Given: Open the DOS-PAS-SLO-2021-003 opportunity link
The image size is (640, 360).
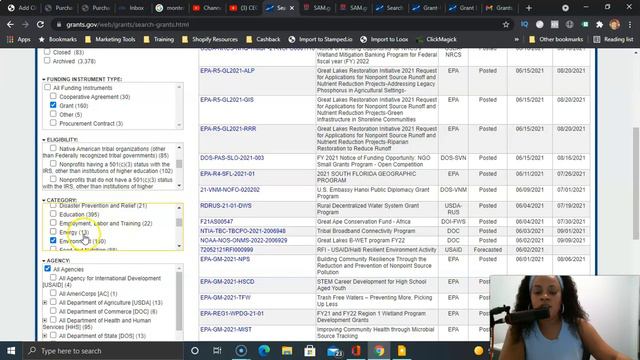Looking at the screenshot, I should [232, 158].
